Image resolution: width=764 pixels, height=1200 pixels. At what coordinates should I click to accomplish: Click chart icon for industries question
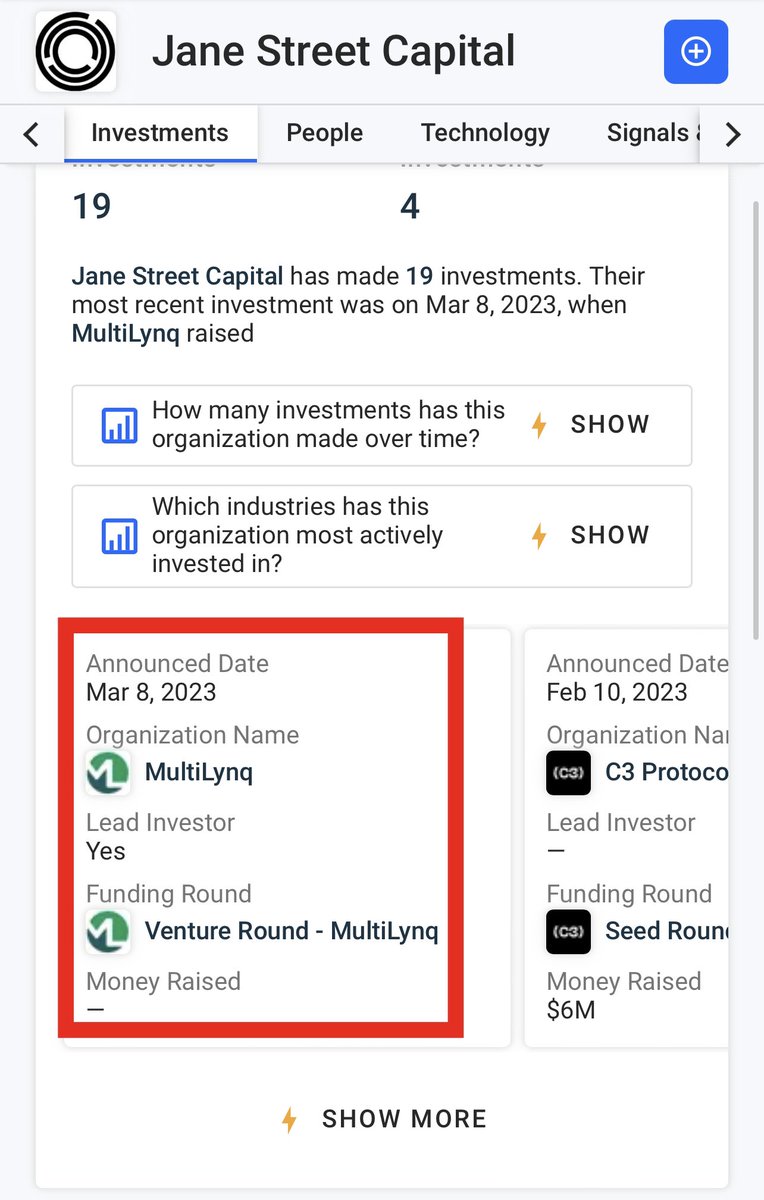pos(120,536)
